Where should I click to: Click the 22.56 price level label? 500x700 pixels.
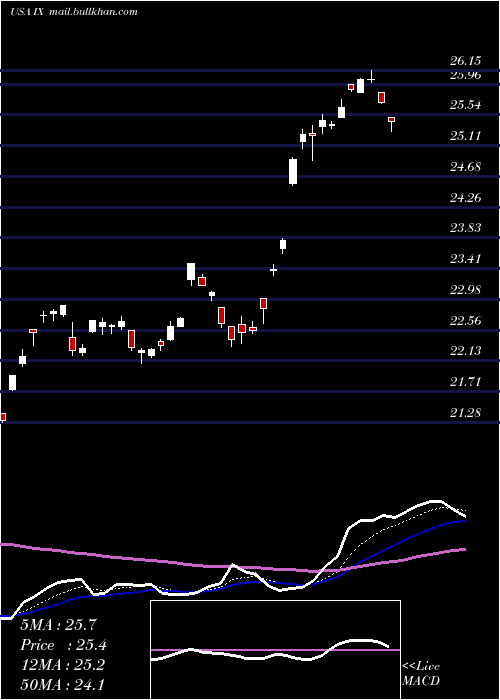[466, 321]
